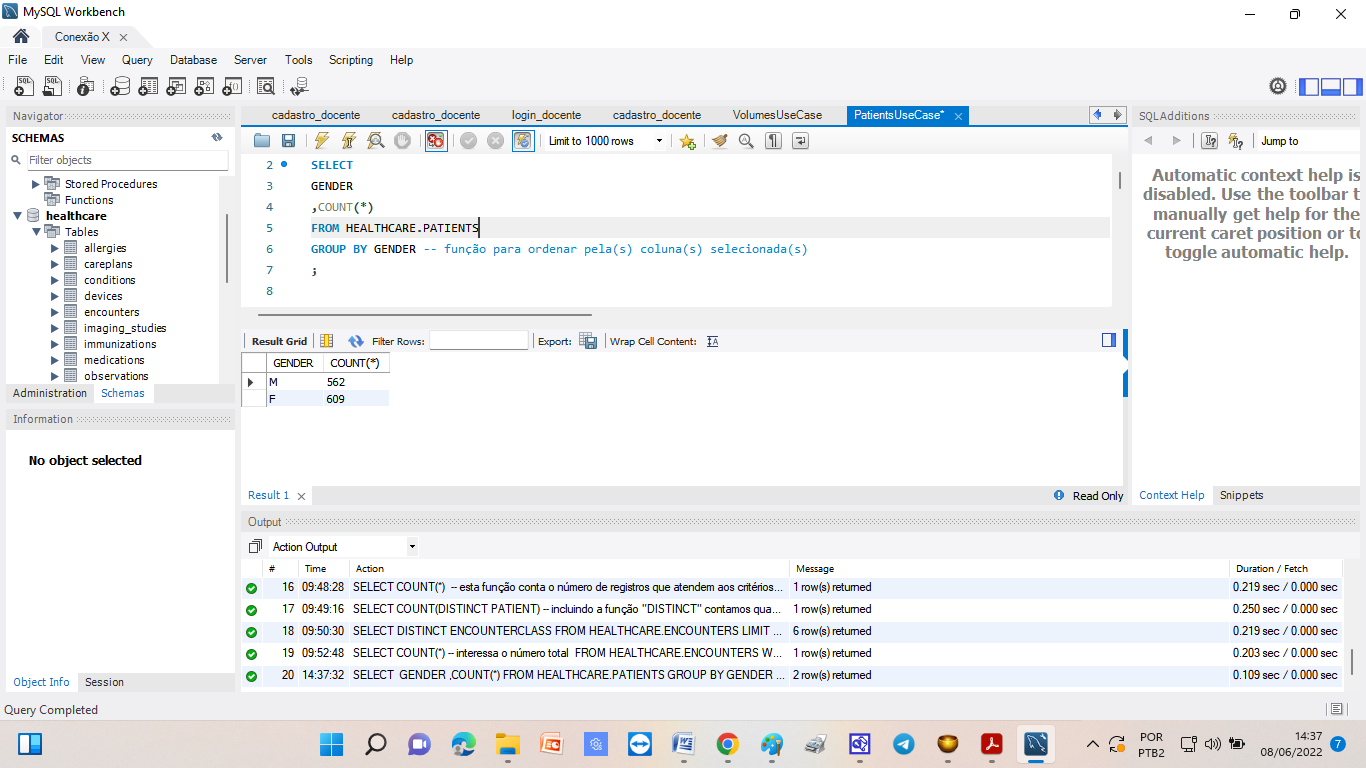Toggle Wrap Cell Content button

pyautogui.click(x=712, y=341)
